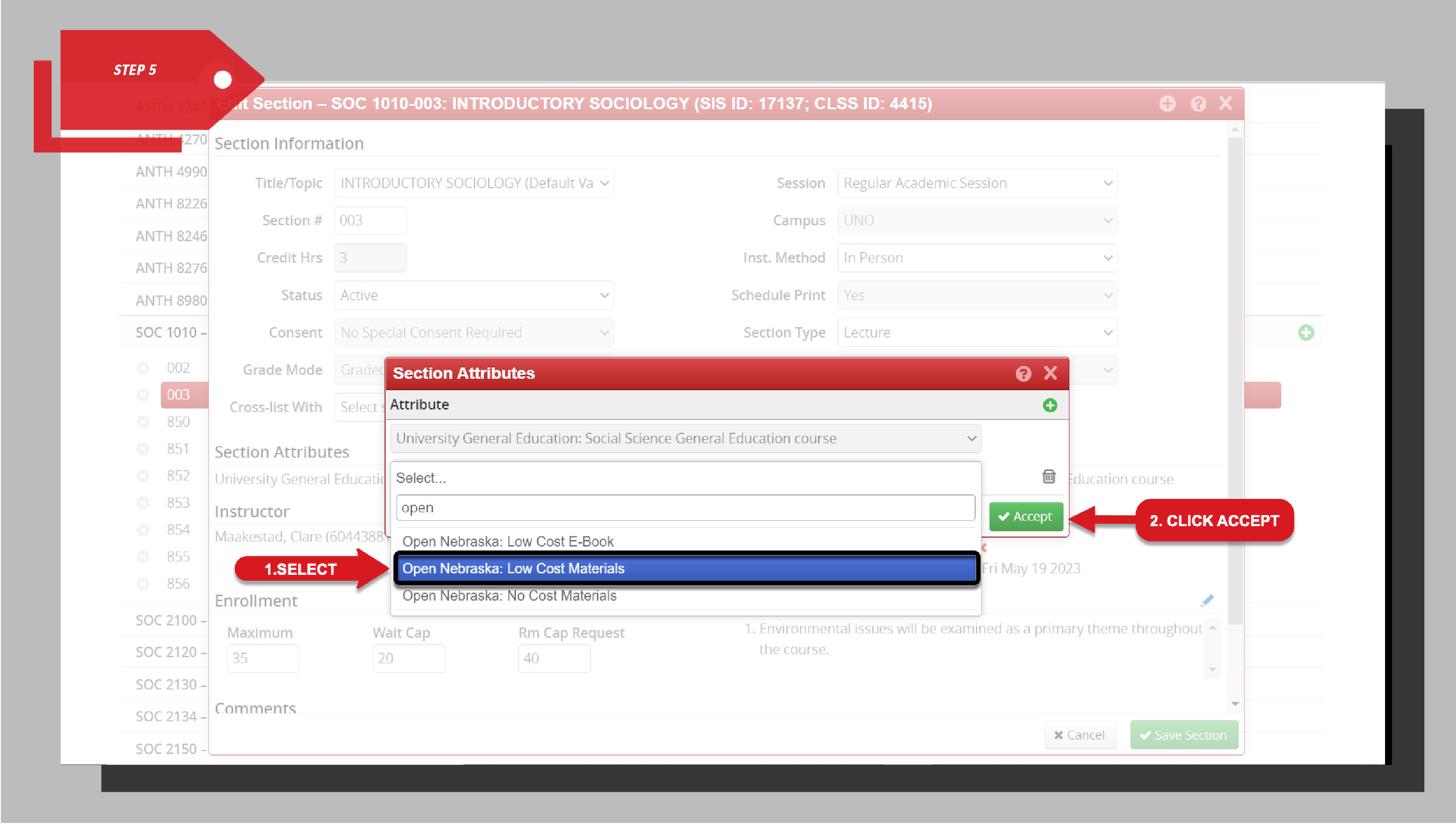1456x824 pixels.
Task: Remove section 002 with its red delete icon
Action: 143,367
